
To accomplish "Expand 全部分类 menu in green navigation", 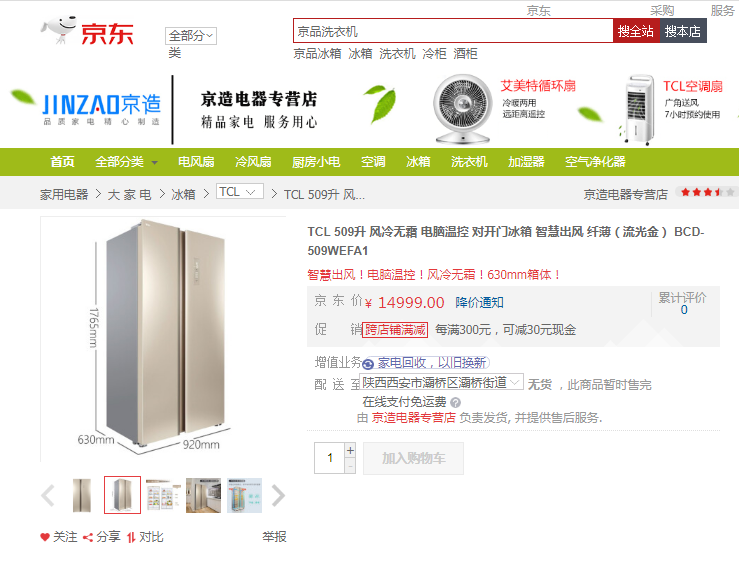I will [x=126, y=162].
